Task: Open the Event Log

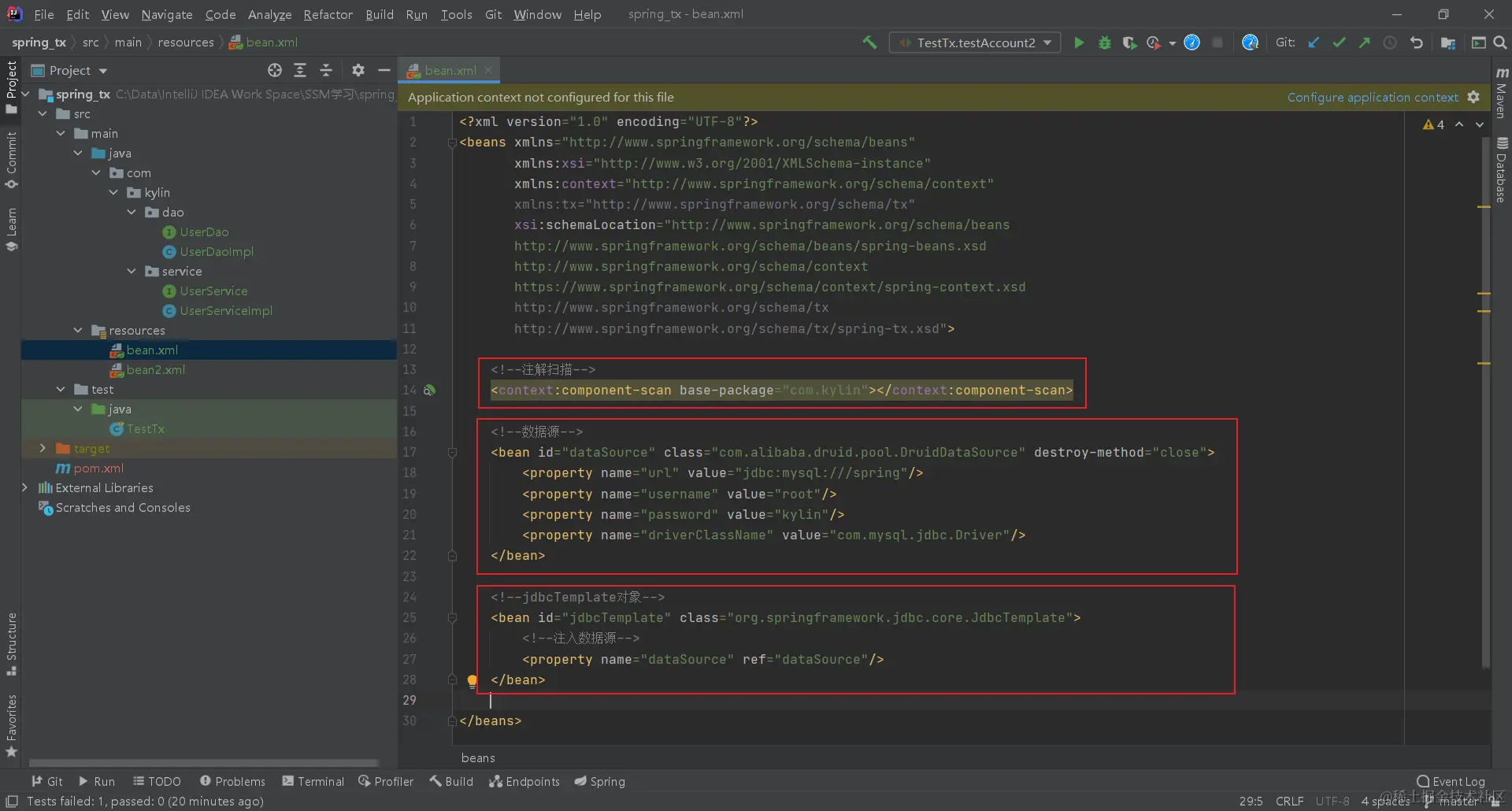Action: tap(1451, 781)
